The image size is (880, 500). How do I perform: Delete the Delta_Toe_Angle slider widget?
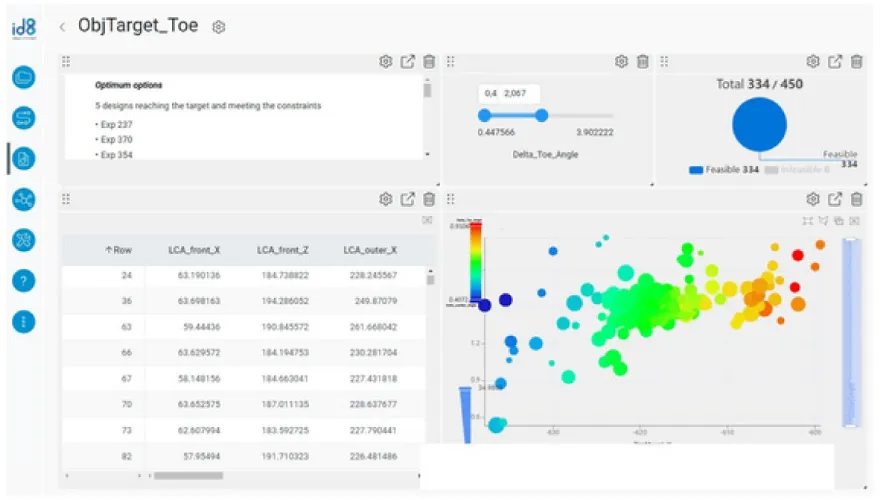coord(643,62)
